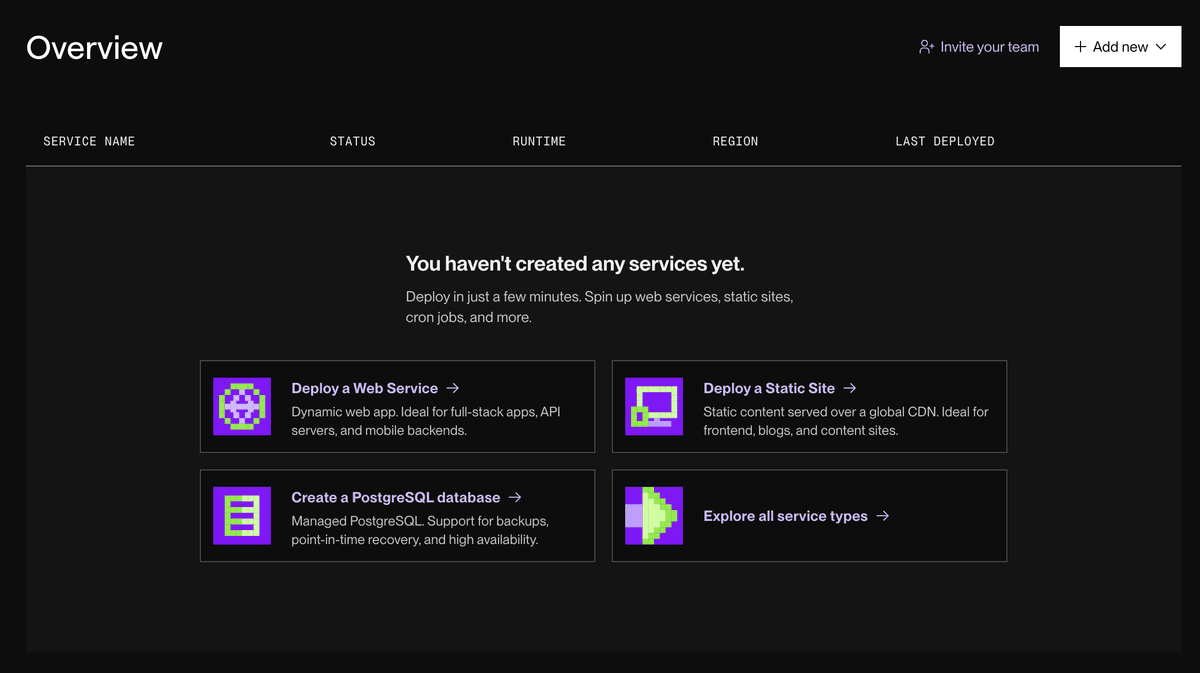Click the arrow after Explore all service types
1200x673 pixels.
(882, 516)
